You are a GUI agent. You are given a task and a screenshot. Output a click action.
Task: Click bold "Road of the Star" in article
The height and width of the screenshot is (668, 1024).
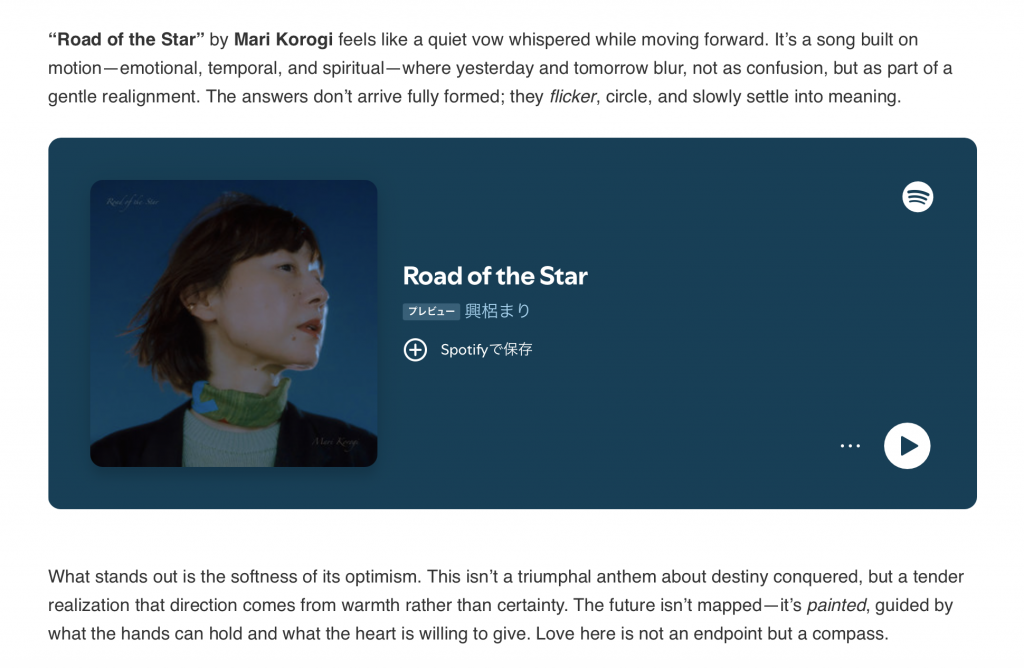(126, 40)
